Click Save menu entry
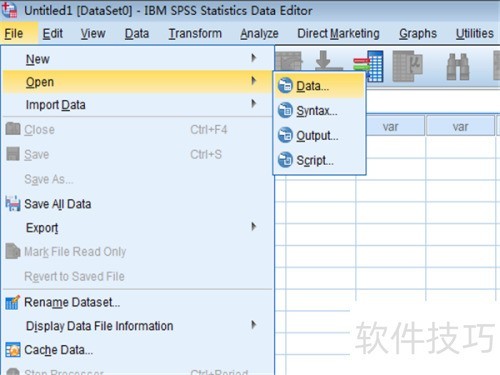 pyautogui.click(x=137, y=154)
